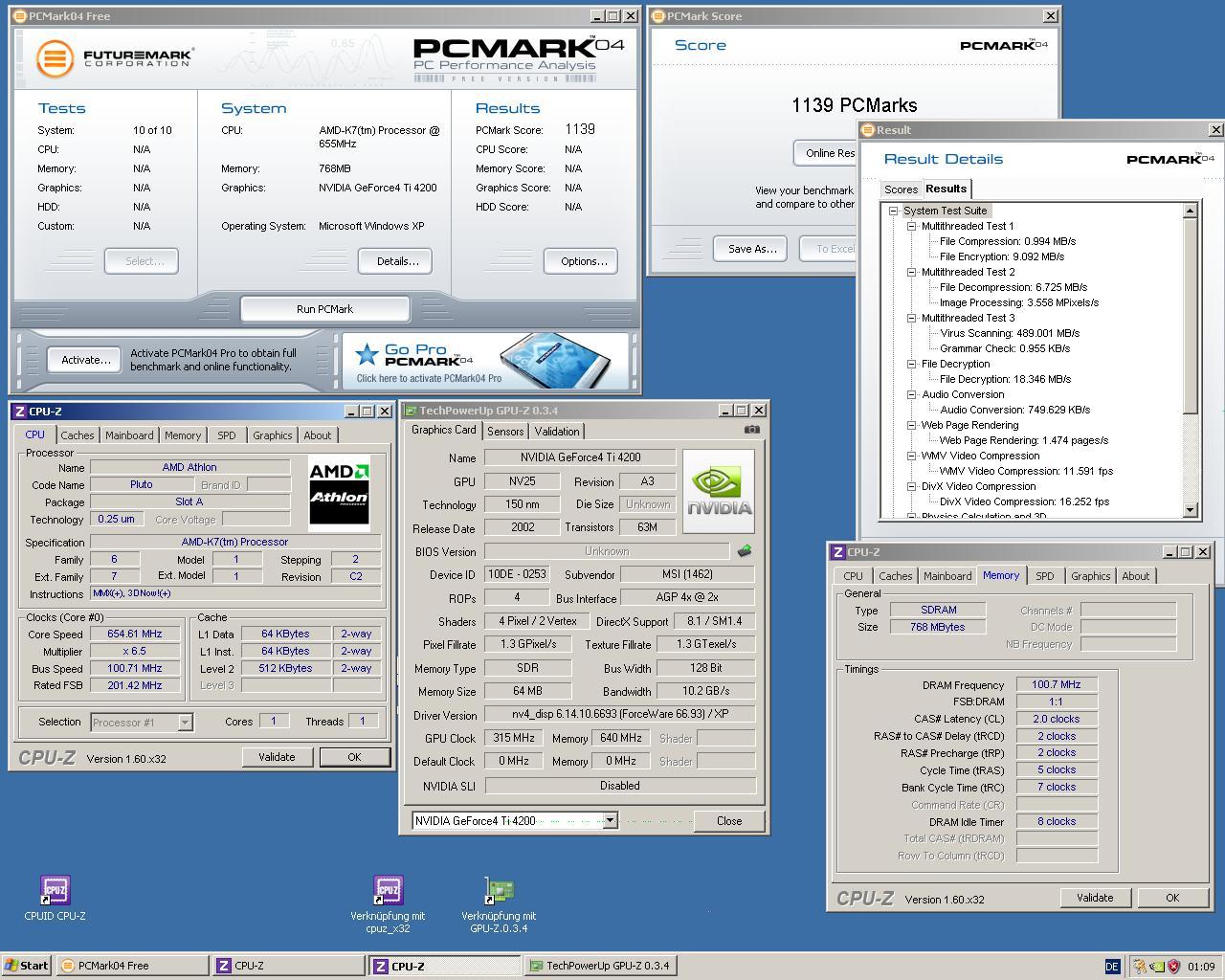Click the Go Pro PCMark04 banner
Viewport: 1225px width, 980px height.
(x=486, y=360)
